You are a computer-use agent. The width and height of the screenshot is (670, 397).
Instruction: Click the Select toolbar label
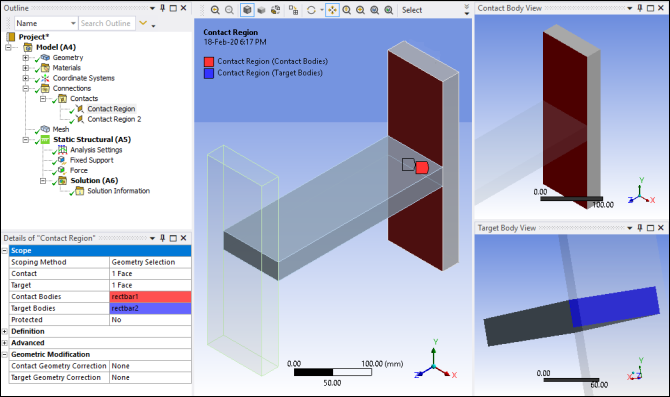tap(412, 10)
